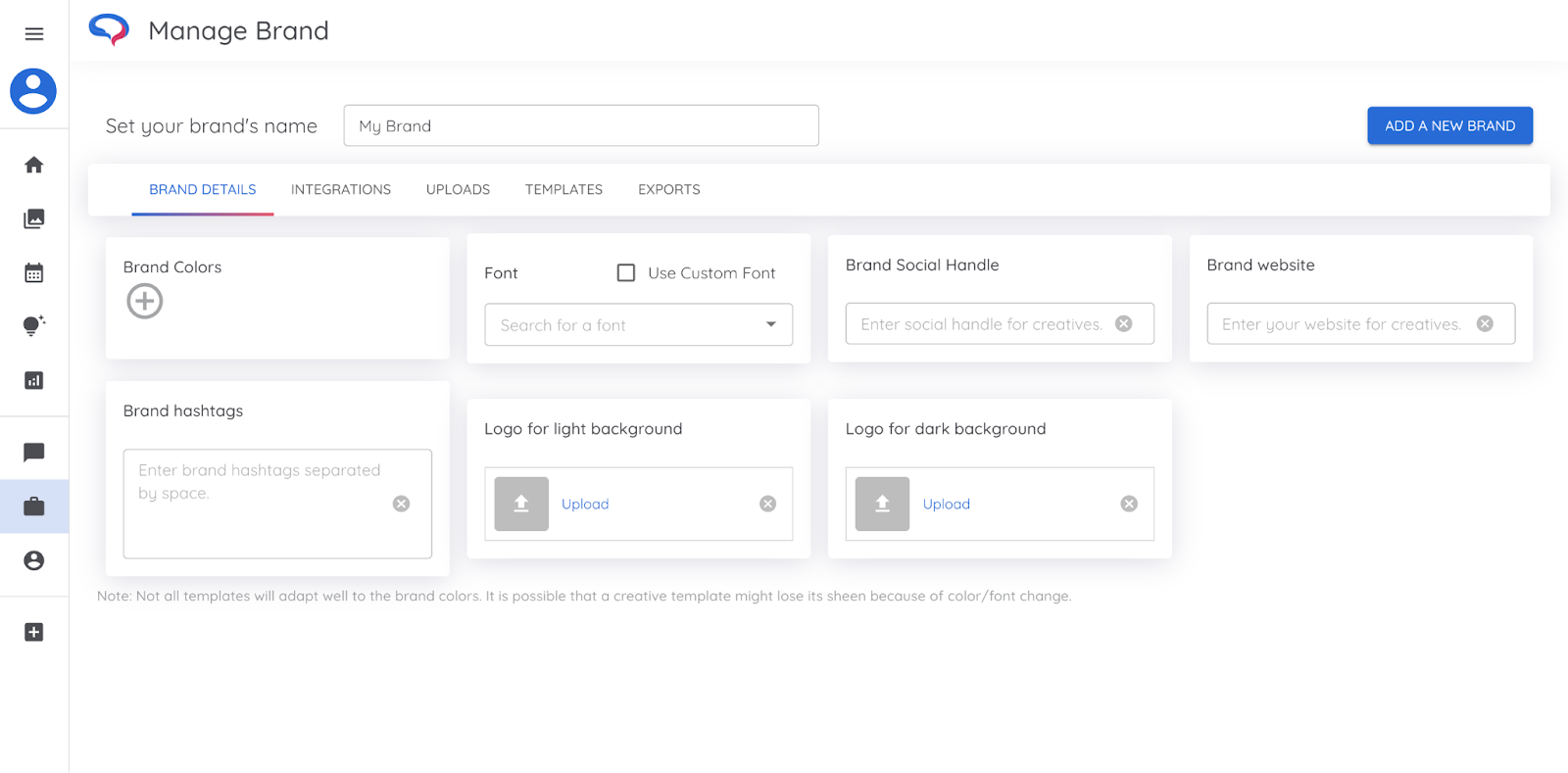Click Upload link for light background logo
The image size is (1568, 773).
[x=585, y=504]
